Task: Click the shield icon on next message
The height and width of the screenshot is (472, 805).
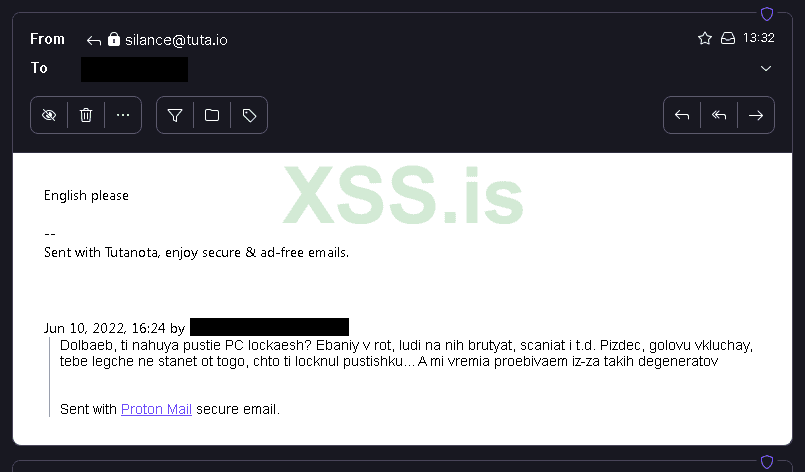Action: 766,462
